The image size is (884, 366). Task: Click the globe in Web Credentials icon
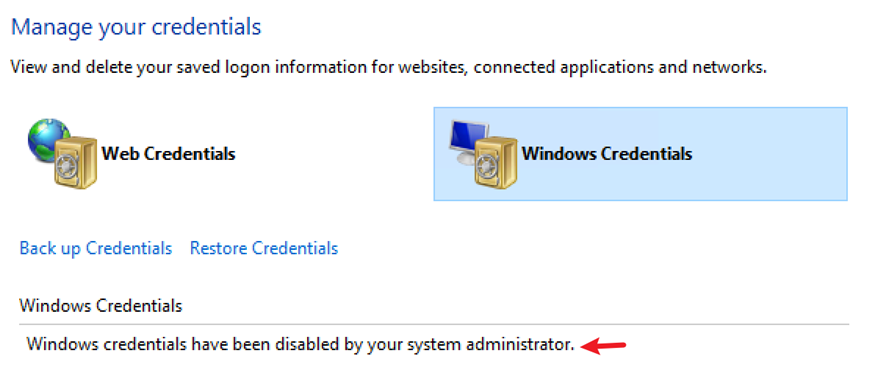click(x=47, y=138)
